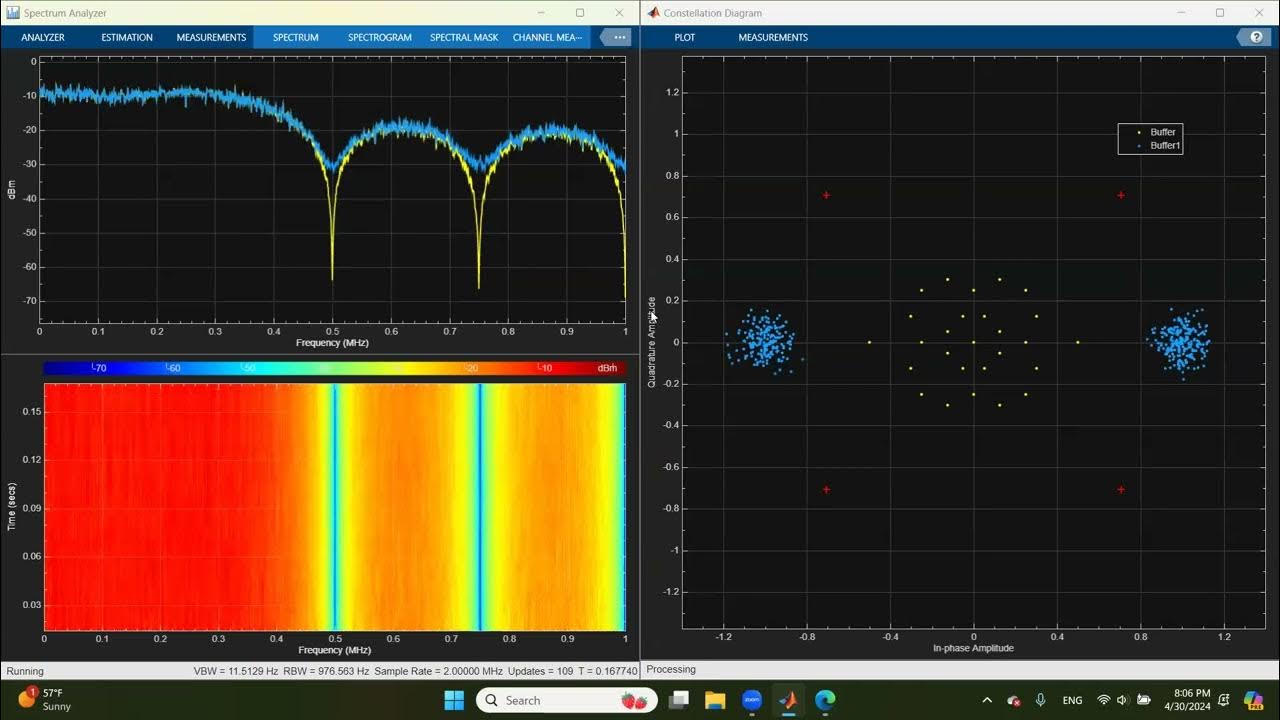
Task: Click the microphone tray icon
Action: (x=1041, y=700)
